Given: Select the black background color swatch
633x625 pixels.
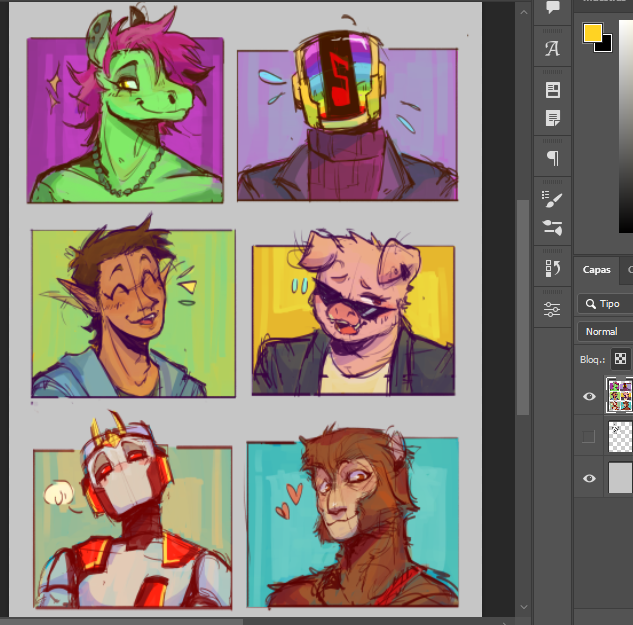Looking at the screenshot, I should 606,45.
